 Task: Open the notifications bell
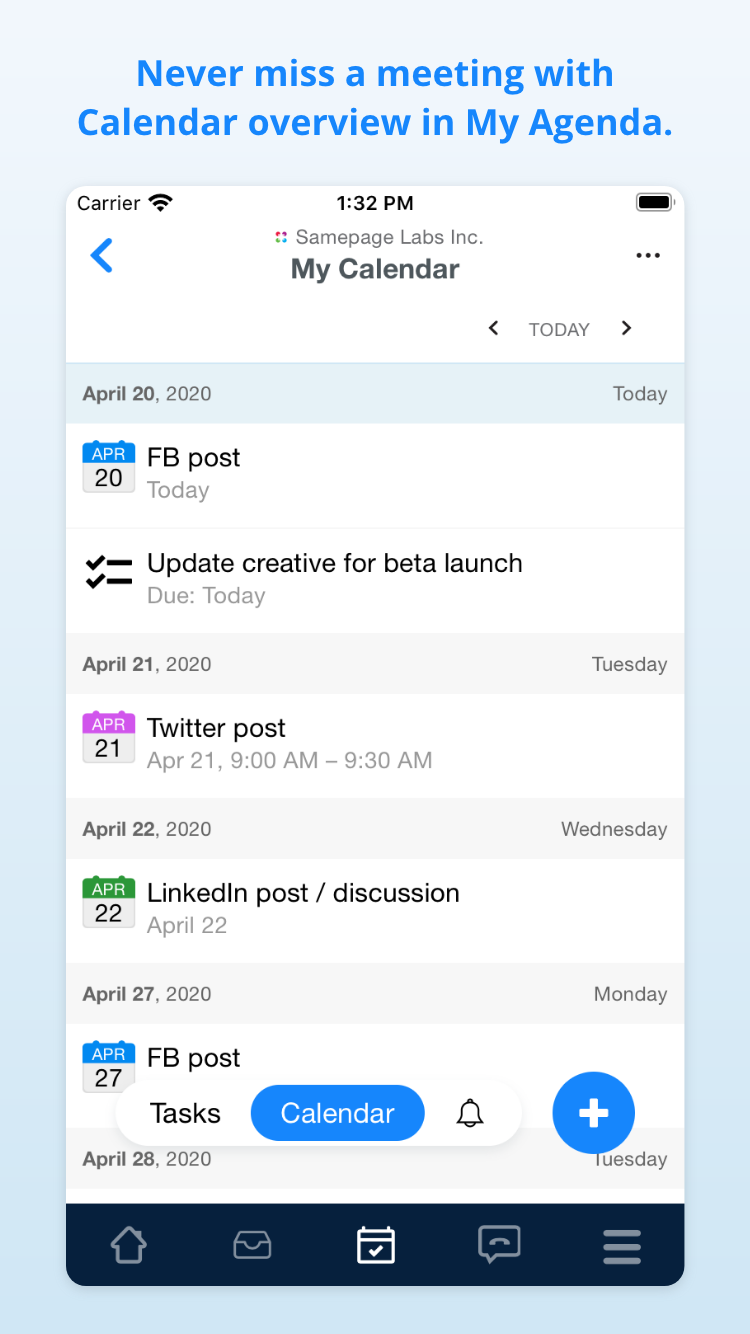pyautogui.click(x=470, y=1113)
